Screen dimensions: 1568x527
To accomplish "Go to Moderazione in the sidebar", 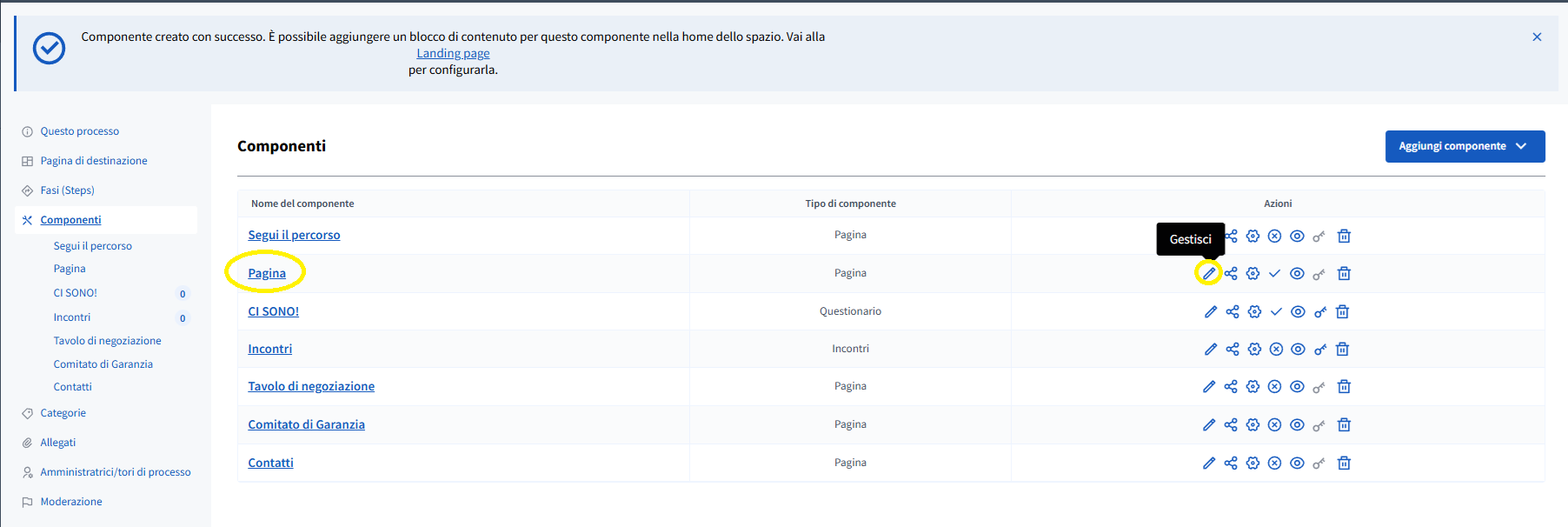I will tap(71, 502).
